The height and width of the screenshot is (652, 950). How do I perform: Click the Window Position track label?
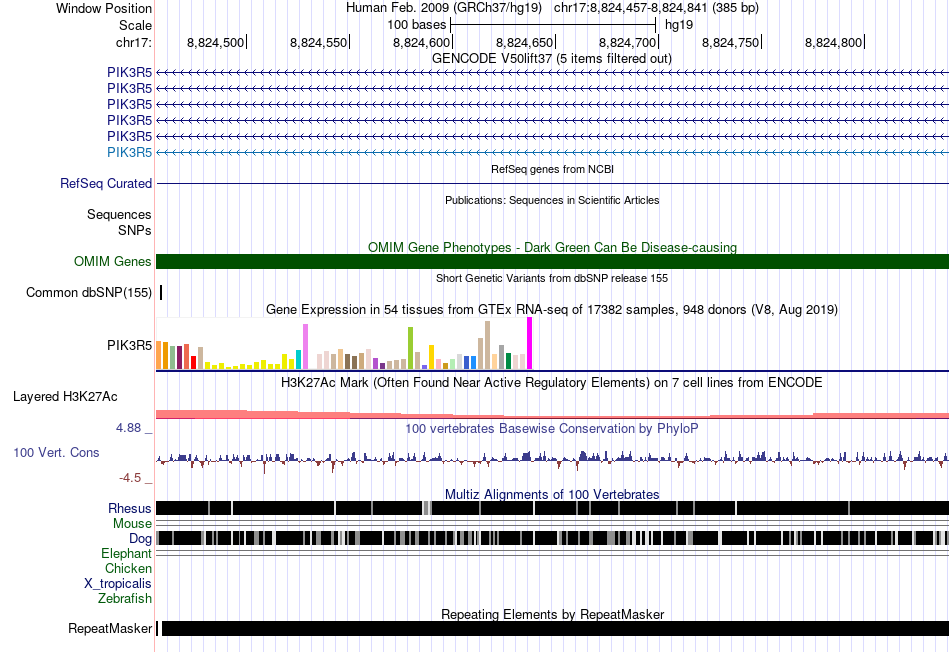point(104,8)
